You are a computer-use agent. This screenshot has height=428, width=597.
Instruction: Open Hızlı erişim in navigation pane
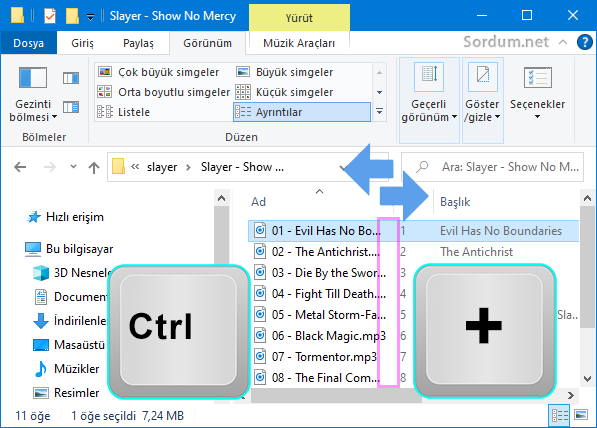click(65, 217)
